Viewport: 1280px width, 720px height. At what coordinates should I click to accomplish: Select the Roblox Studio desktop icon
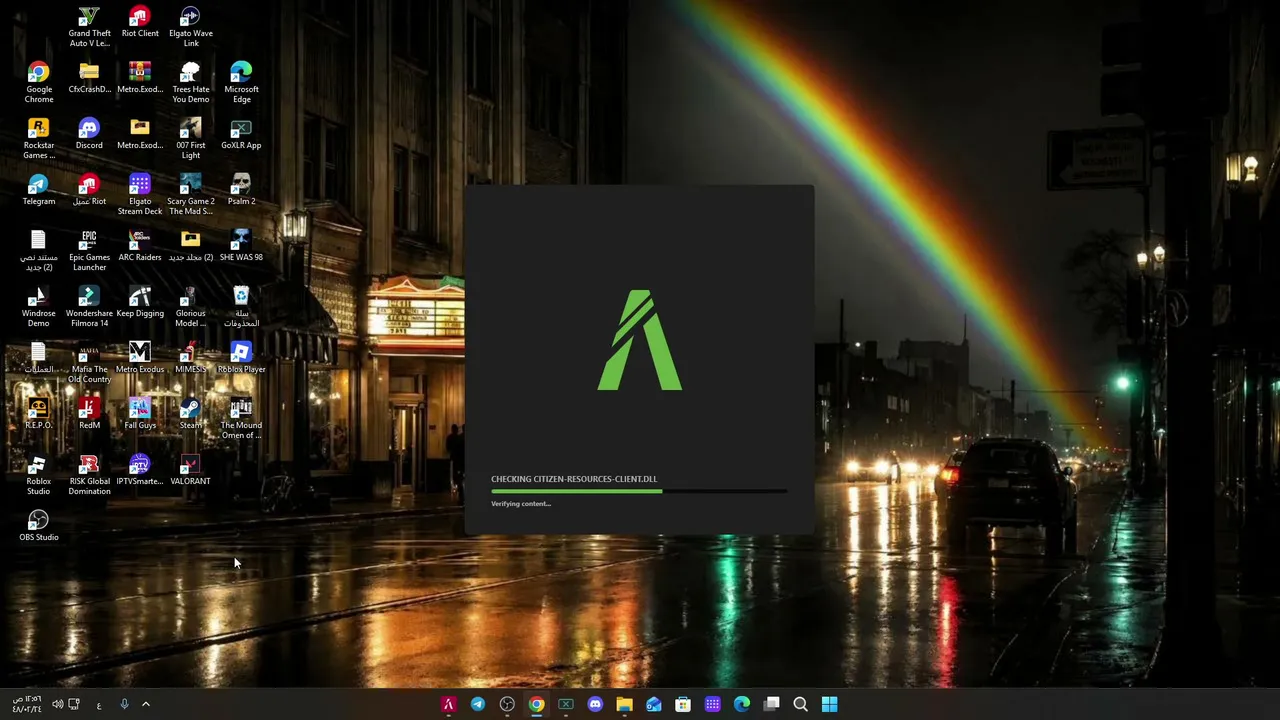pos(38,475)
